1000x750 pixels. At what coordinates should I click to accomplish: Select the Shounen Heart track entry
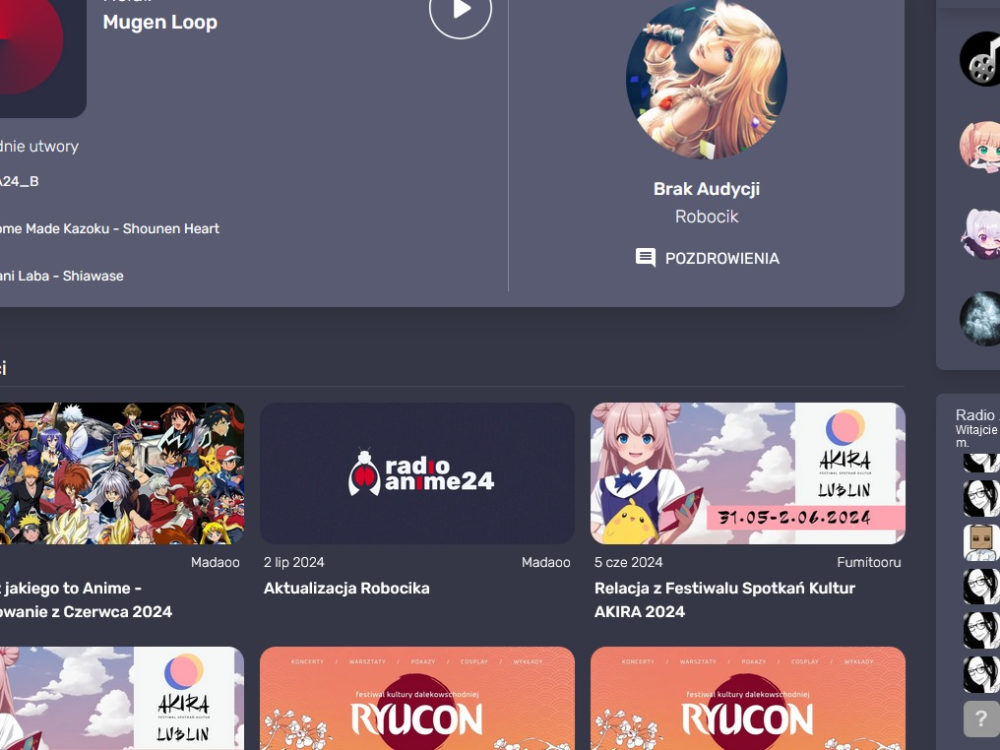coord(109,228)
